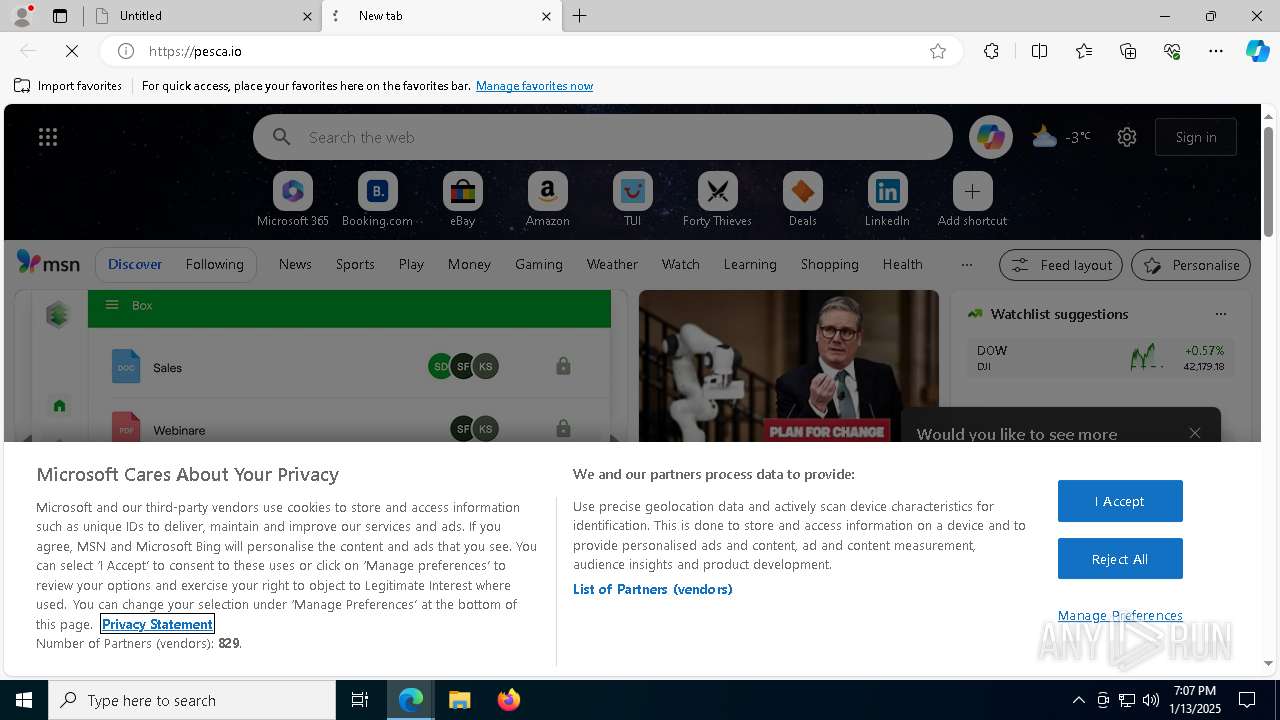1280x720 pixels.
Task: Open Watchlist suggestions more options
Action: point(1220,314)
